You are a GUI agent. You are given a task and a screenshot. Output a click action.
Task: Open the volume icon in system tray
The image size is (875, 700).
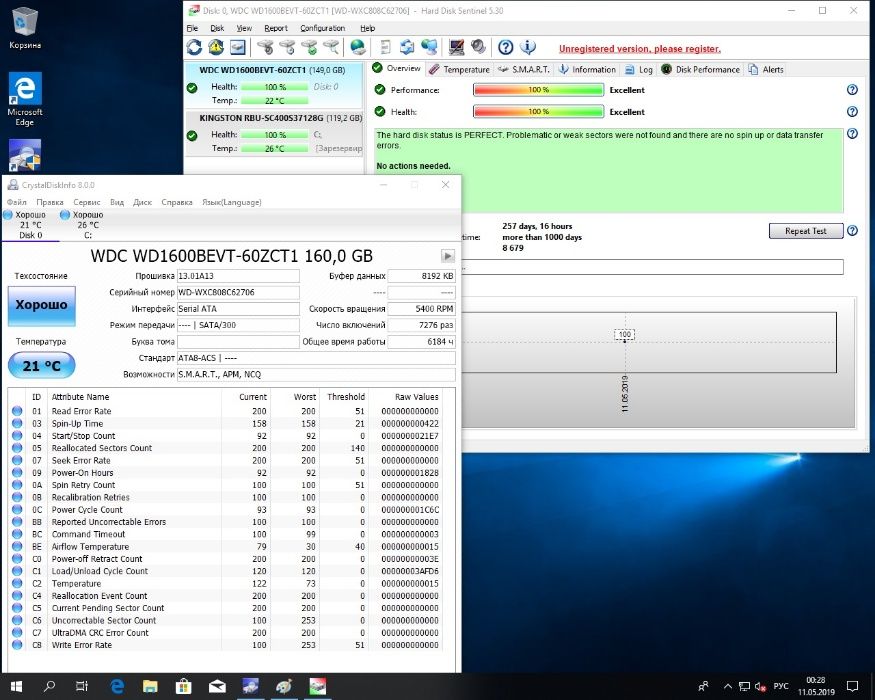click(760, 686)
